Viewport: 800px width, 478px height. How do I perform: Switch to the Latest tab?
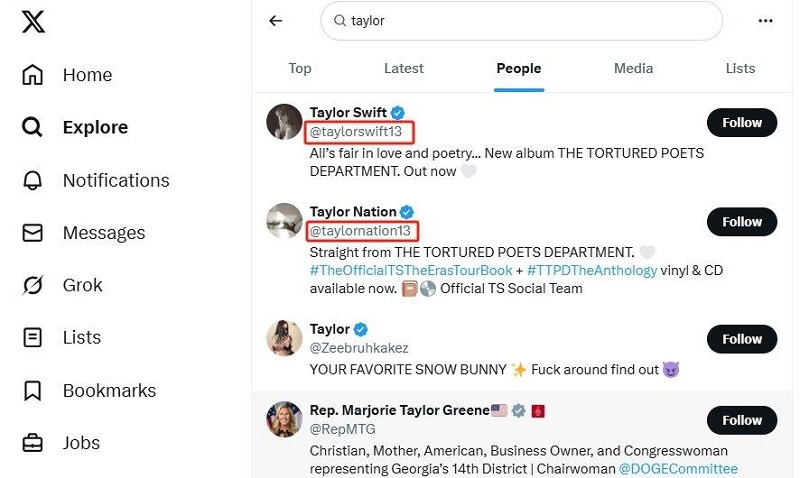tap(404, 68)
